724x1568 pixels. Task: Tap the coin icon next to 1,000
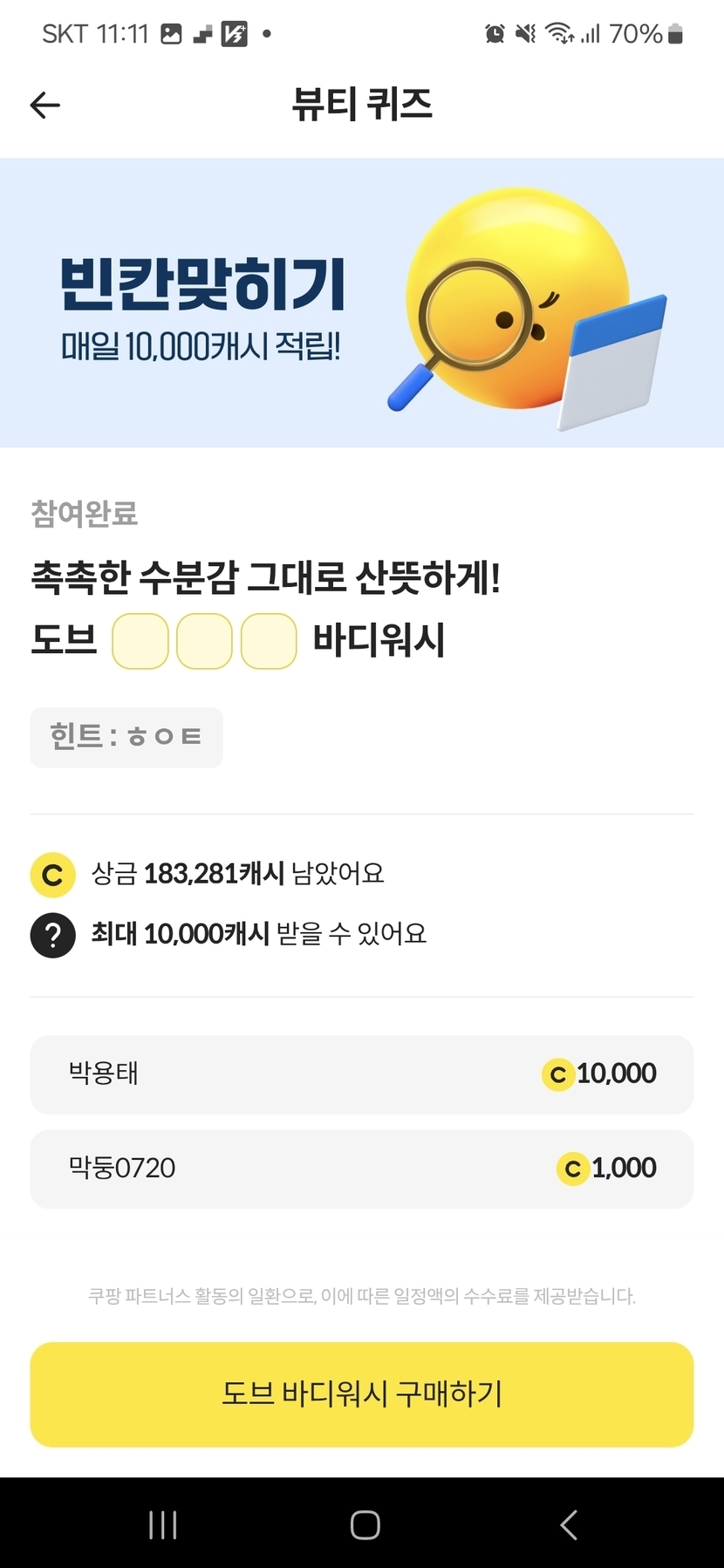[x=572, y=1169]
